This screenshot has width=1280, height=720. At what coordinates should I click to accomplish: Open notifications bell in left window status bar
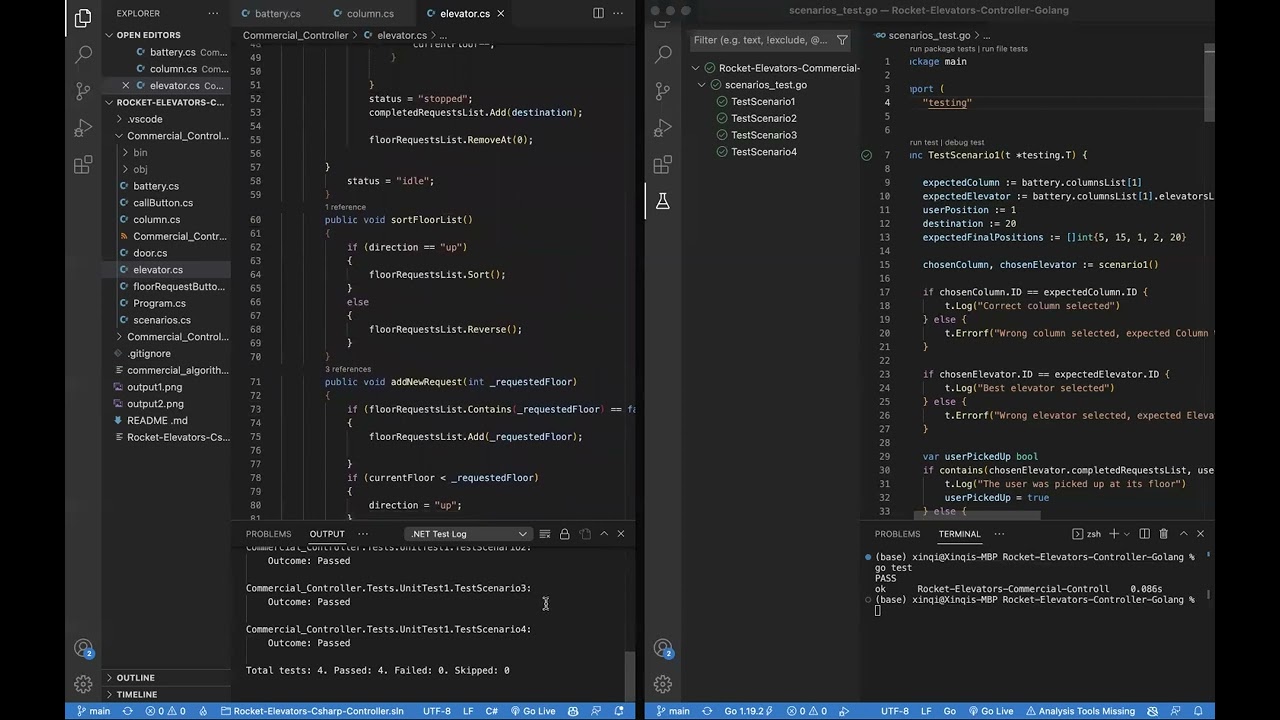click(x=619, y=711)
